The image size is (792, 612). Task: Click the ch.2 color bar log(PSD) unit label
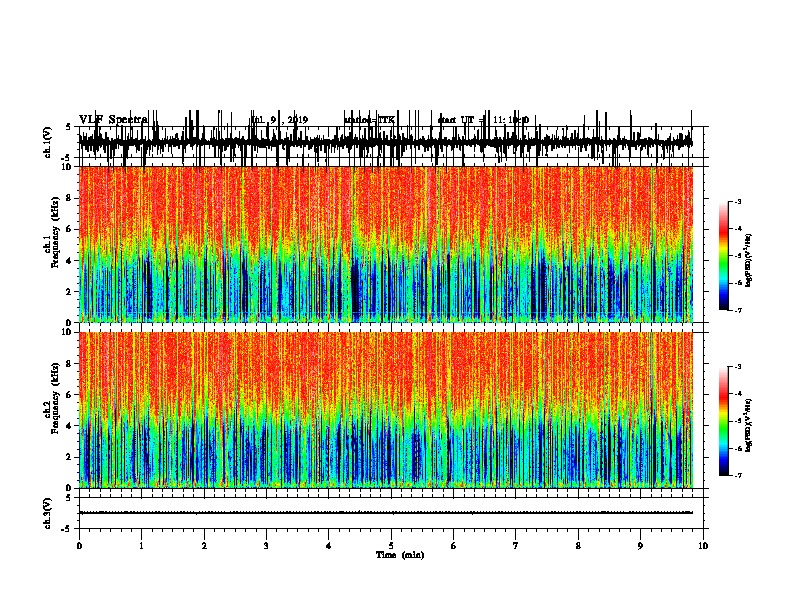tap(749, 426)
